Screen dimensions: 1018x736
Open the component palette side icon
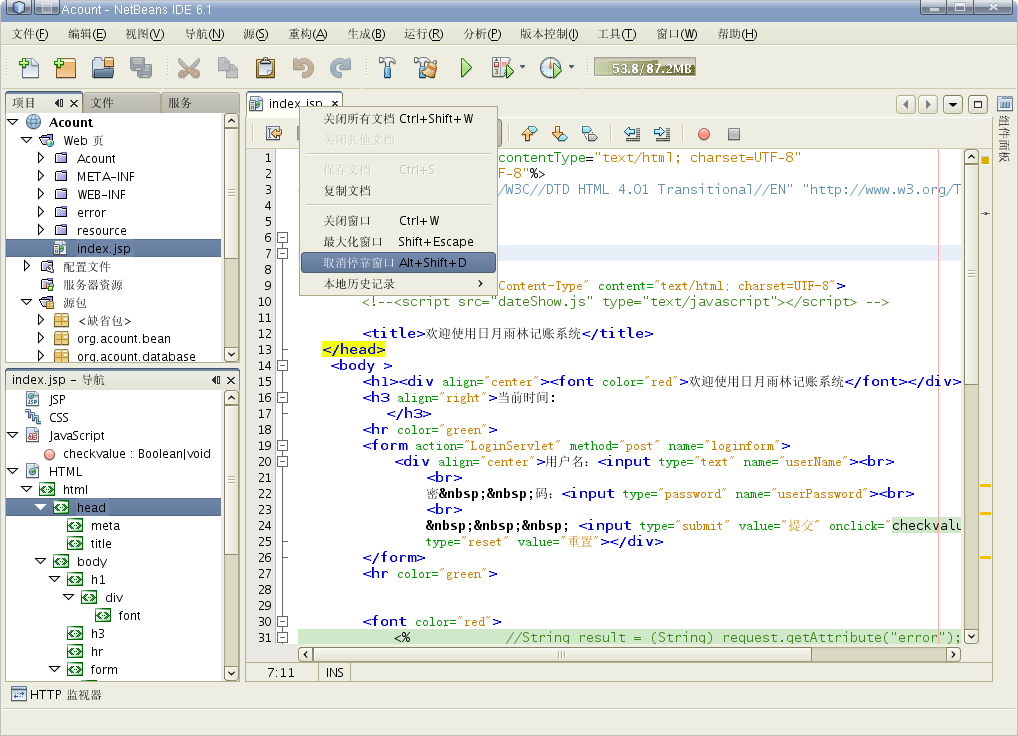(x=1004, y=104)
